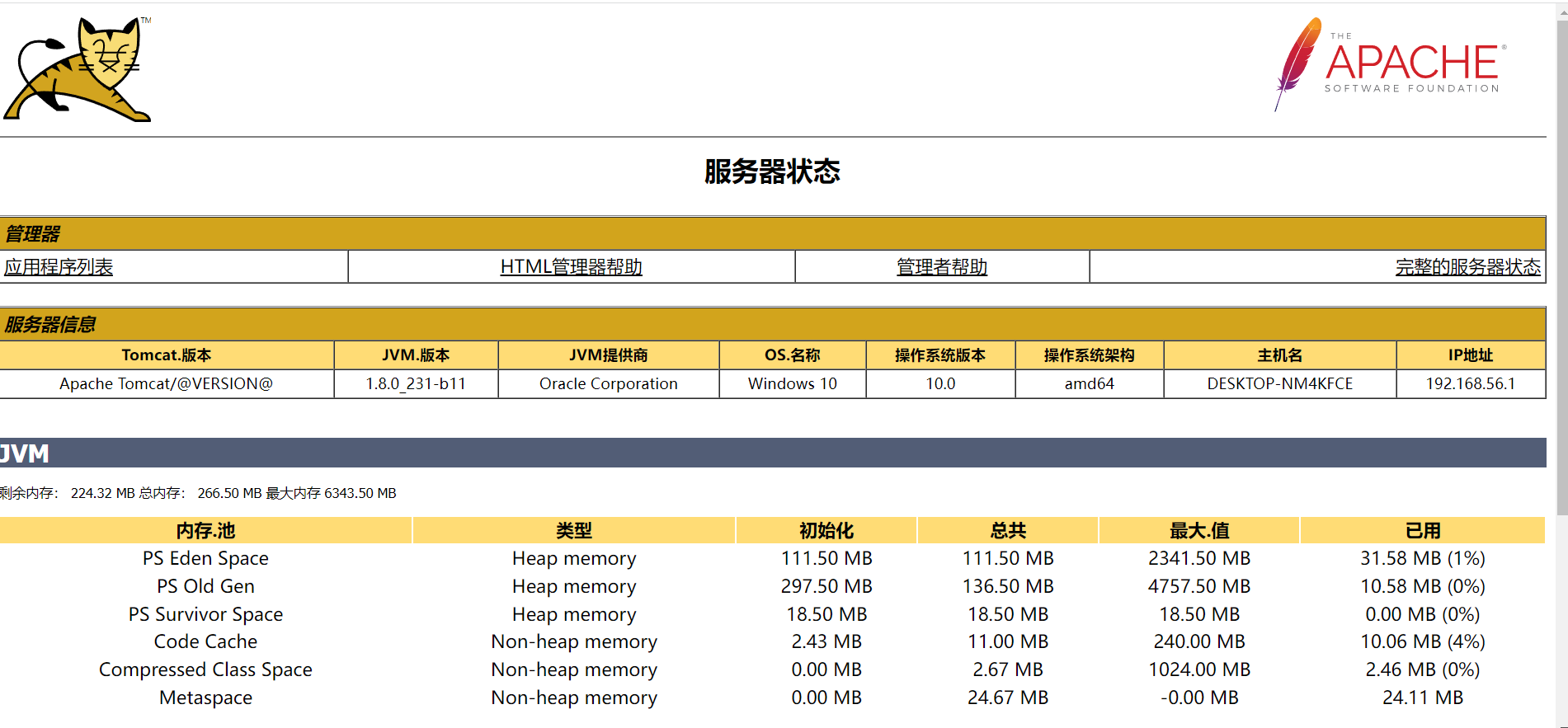Click the 266.50 MB total memory value
This screenshot has width=1568, height=728.
229,493
